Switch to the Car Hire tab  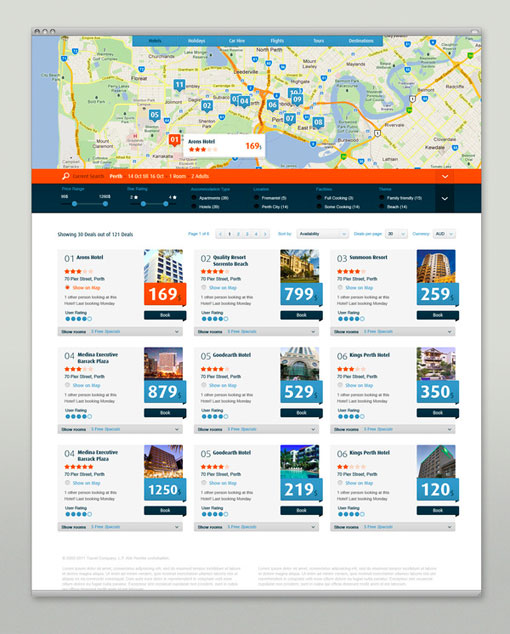coord(237,41)
